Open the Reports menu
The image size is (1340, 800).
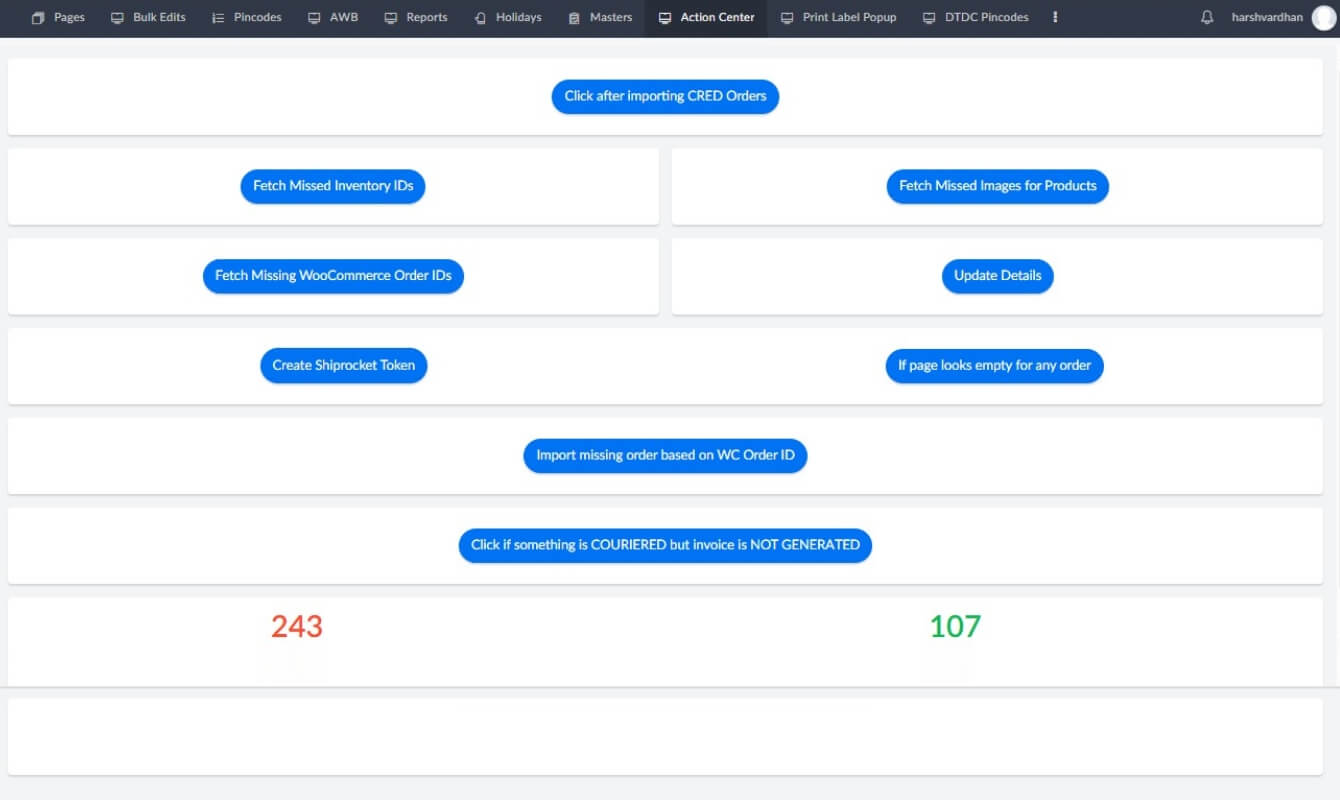pos(416,18)
